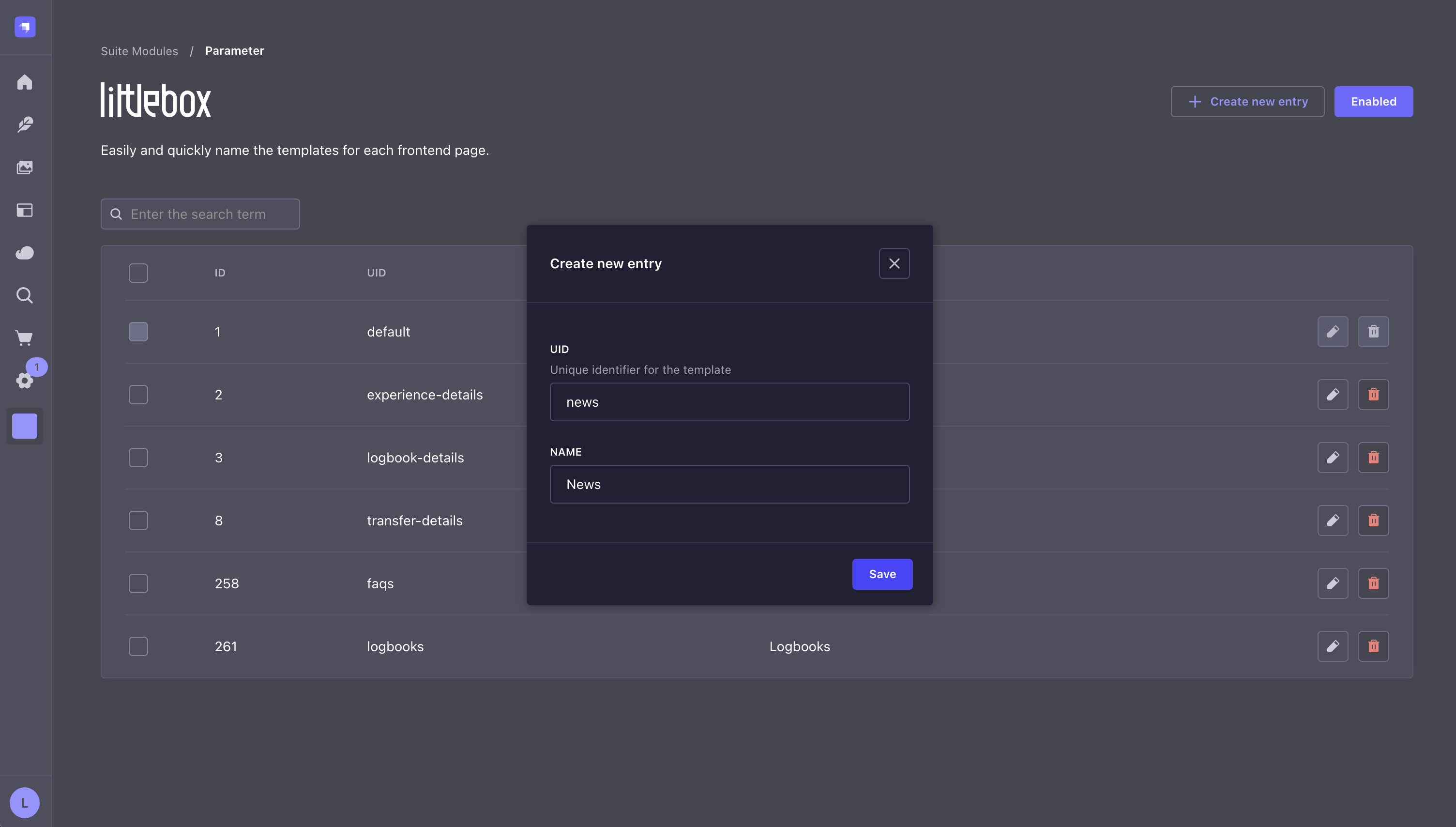Click the Create new entry button
This screenshot has width=1456, height=827.
[x=1247, y=102]
